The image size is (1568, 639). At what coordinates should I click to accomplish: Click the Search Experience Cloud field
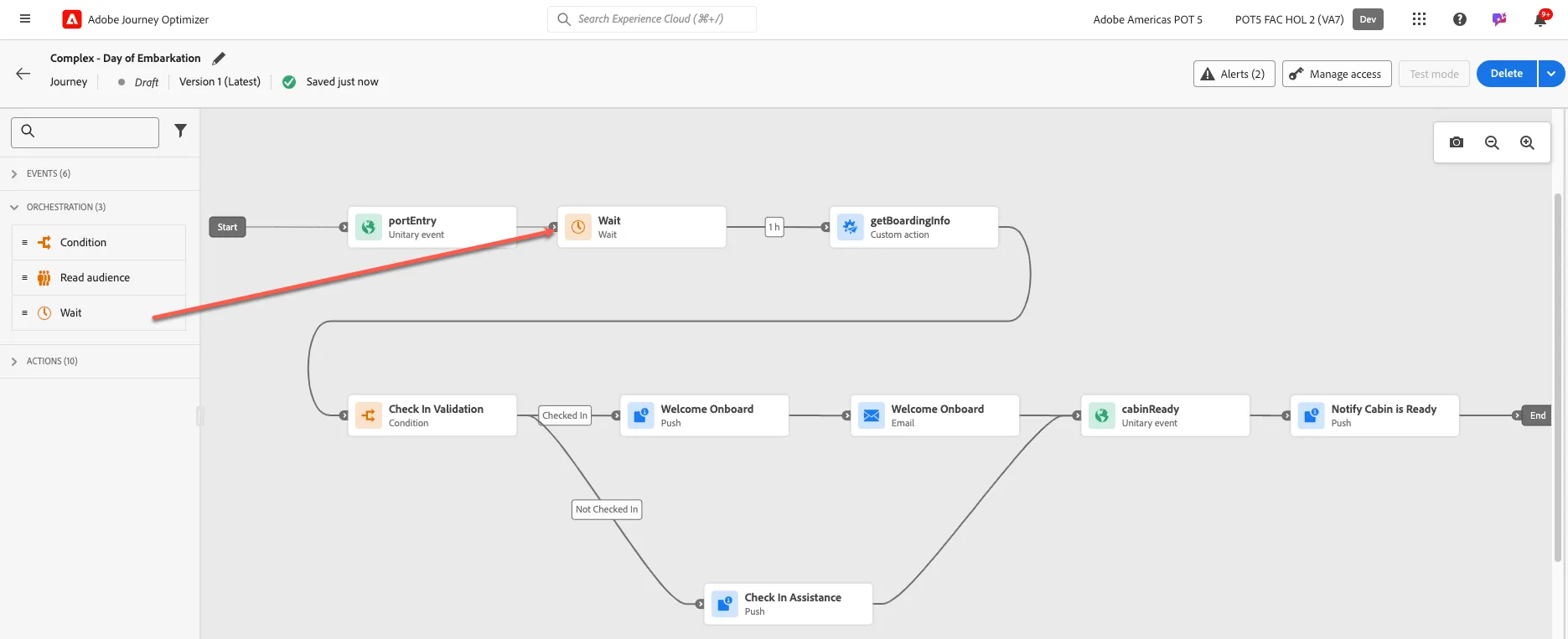click(652, 19)
